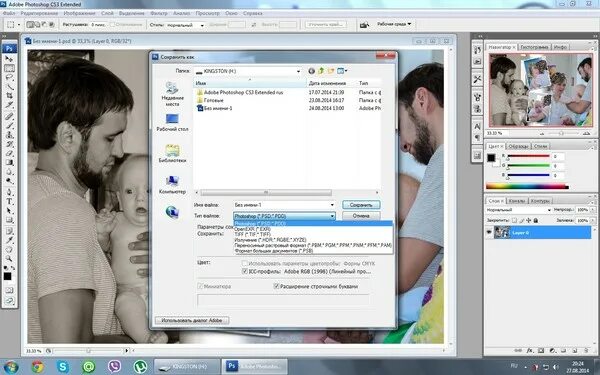Open Недавние места in save dialog
Screen dimensions: 600x375
(x=172, y=94)
